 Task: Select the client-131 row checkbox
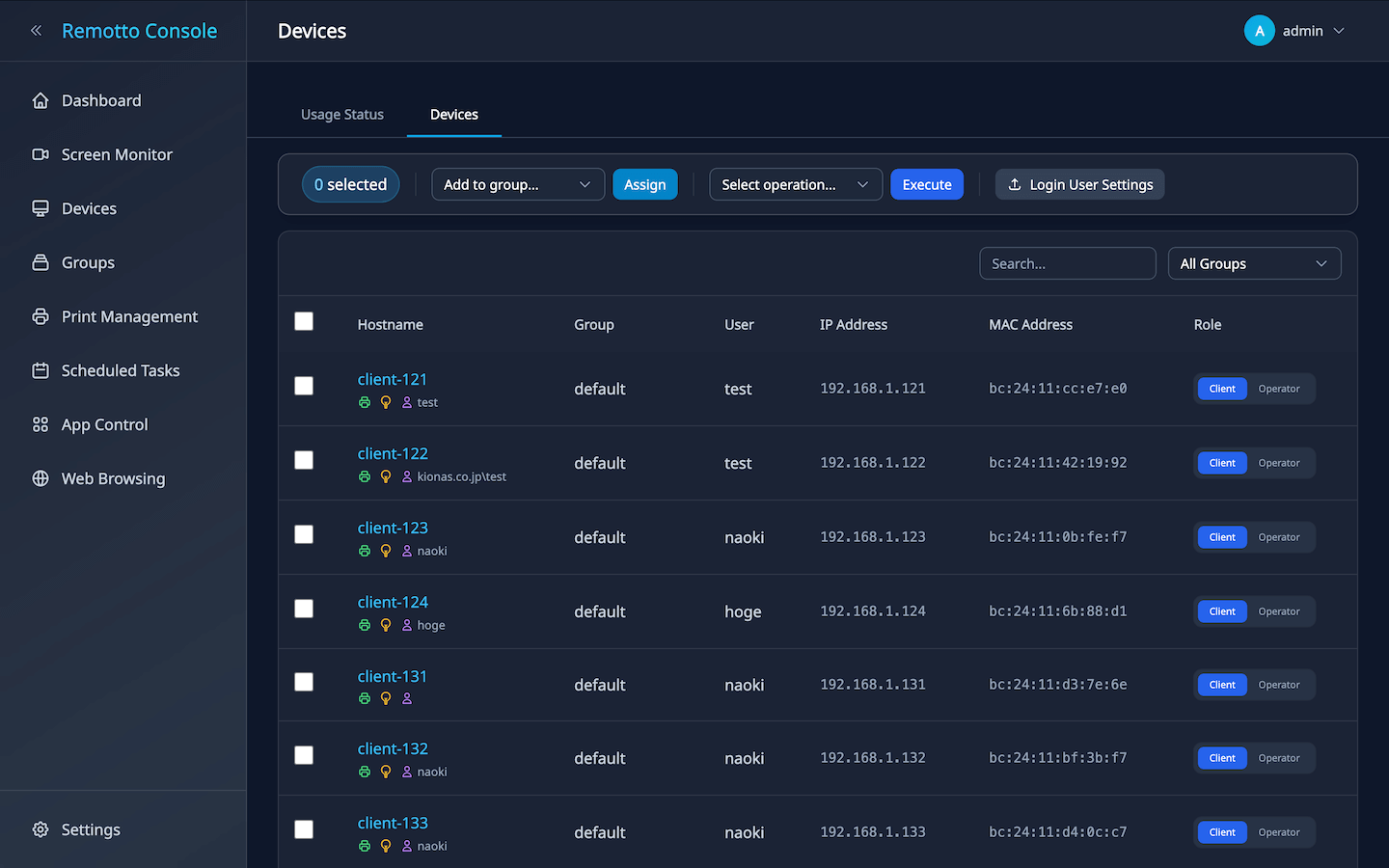pyautogui.click(x=304, y=682)
